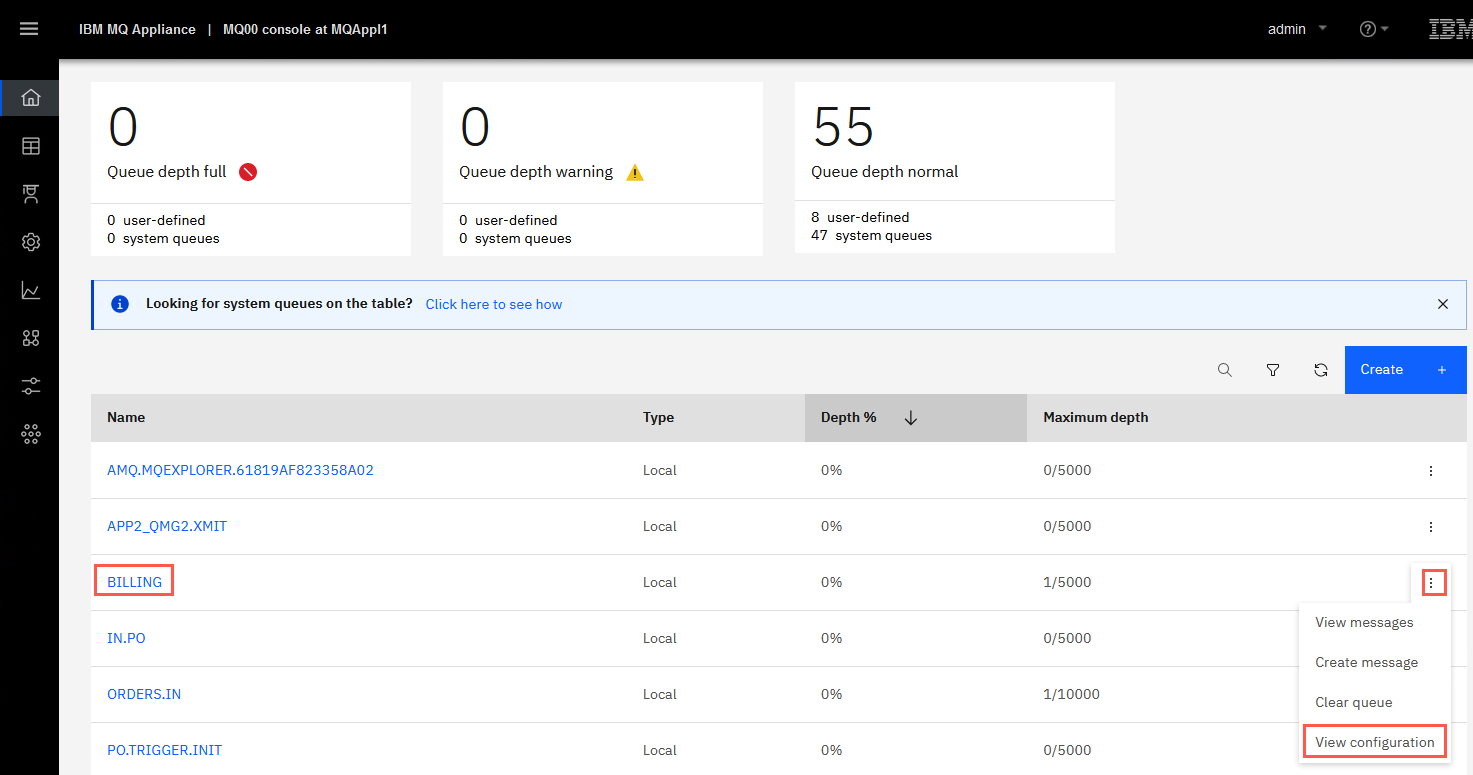Click 'MQ00 console at MQAppl1' title
The image size is (1473, 775).
305,29
